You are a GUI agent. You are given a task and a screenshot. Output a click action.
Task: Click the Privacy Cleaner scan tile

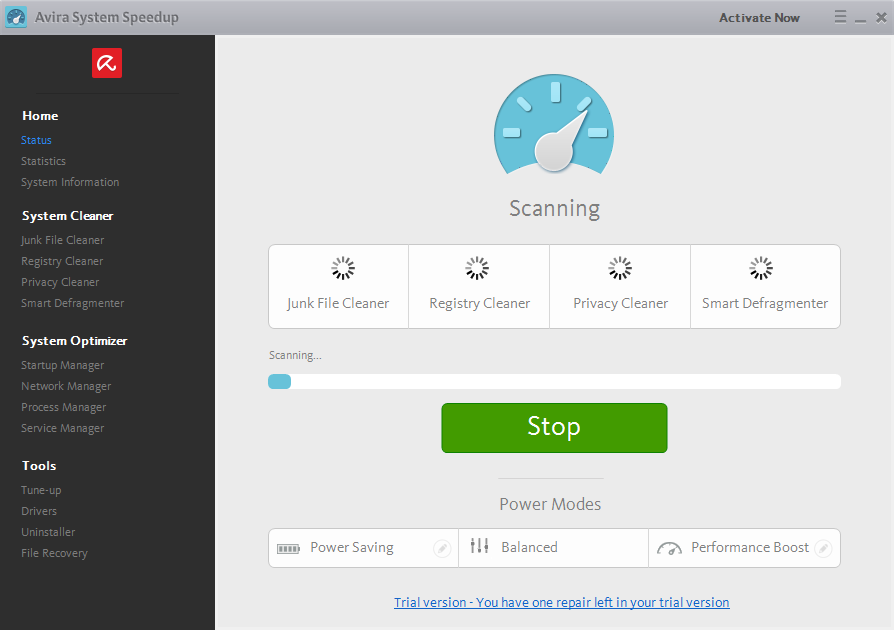(x=620, y=287)
